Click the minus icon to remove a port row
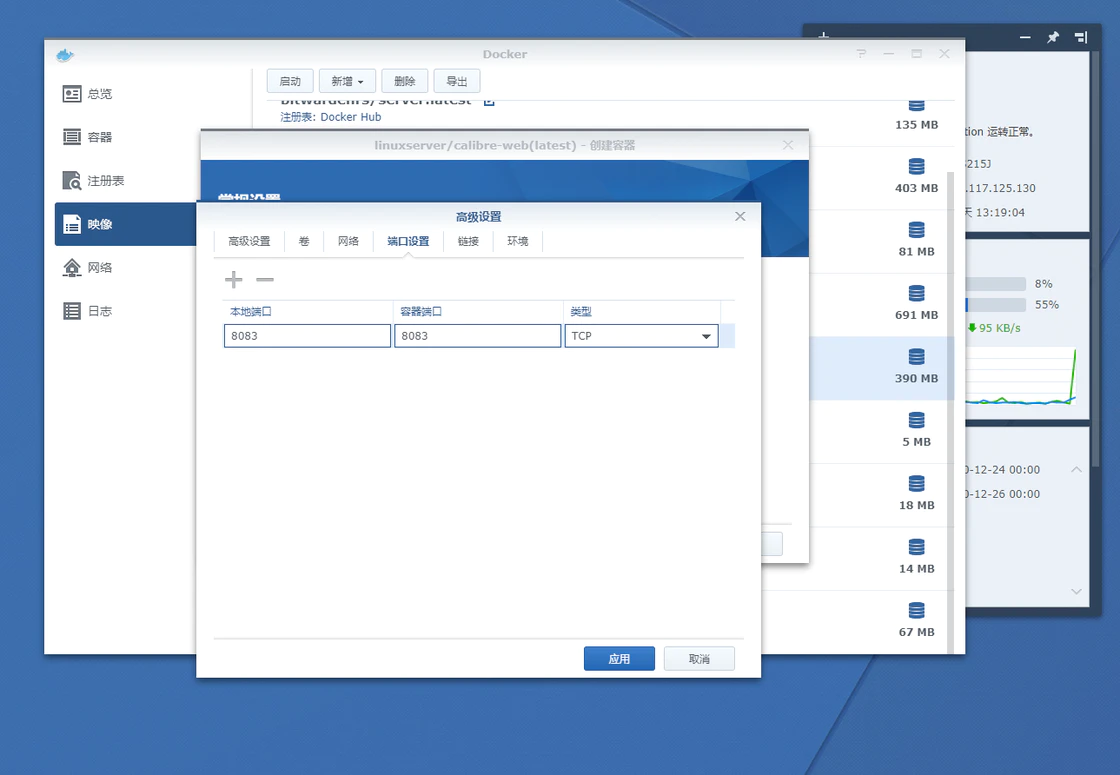This screenshot has width=1120, height=775. click(x=265, y=280)
